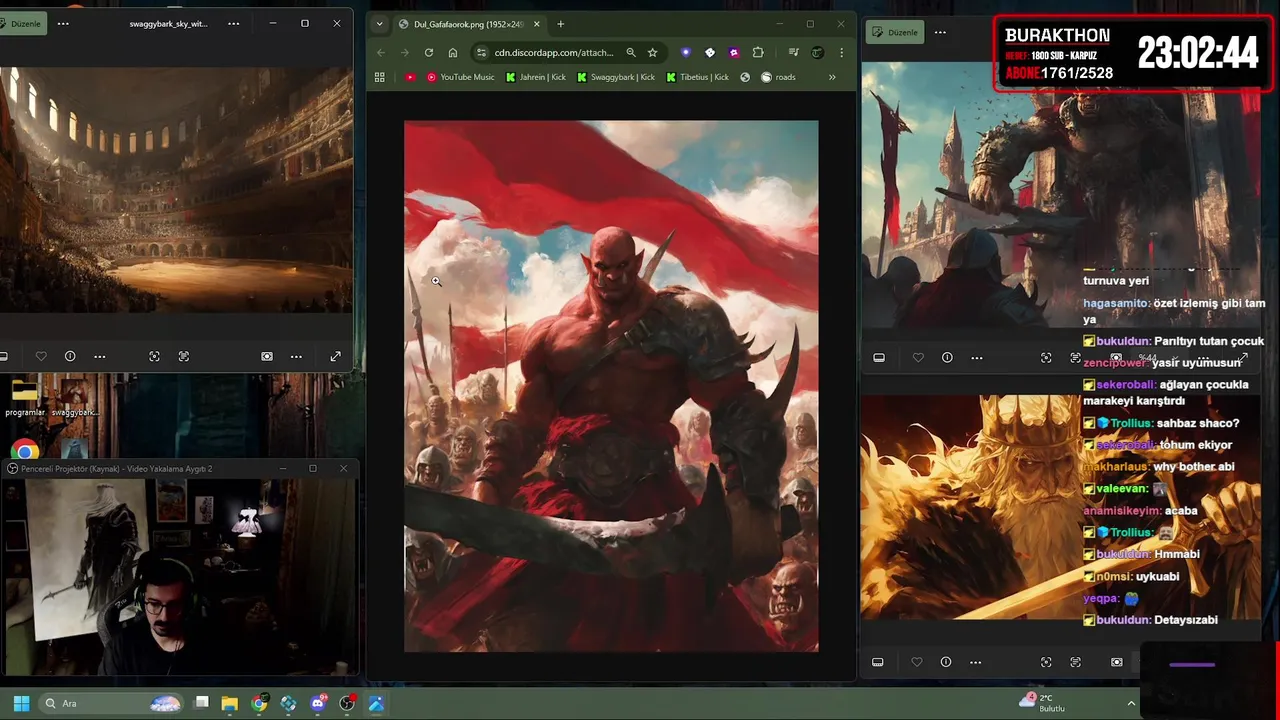Open the Photos app in the taskbar
Screen dimensions: 1280x720
tap(376, 703)
